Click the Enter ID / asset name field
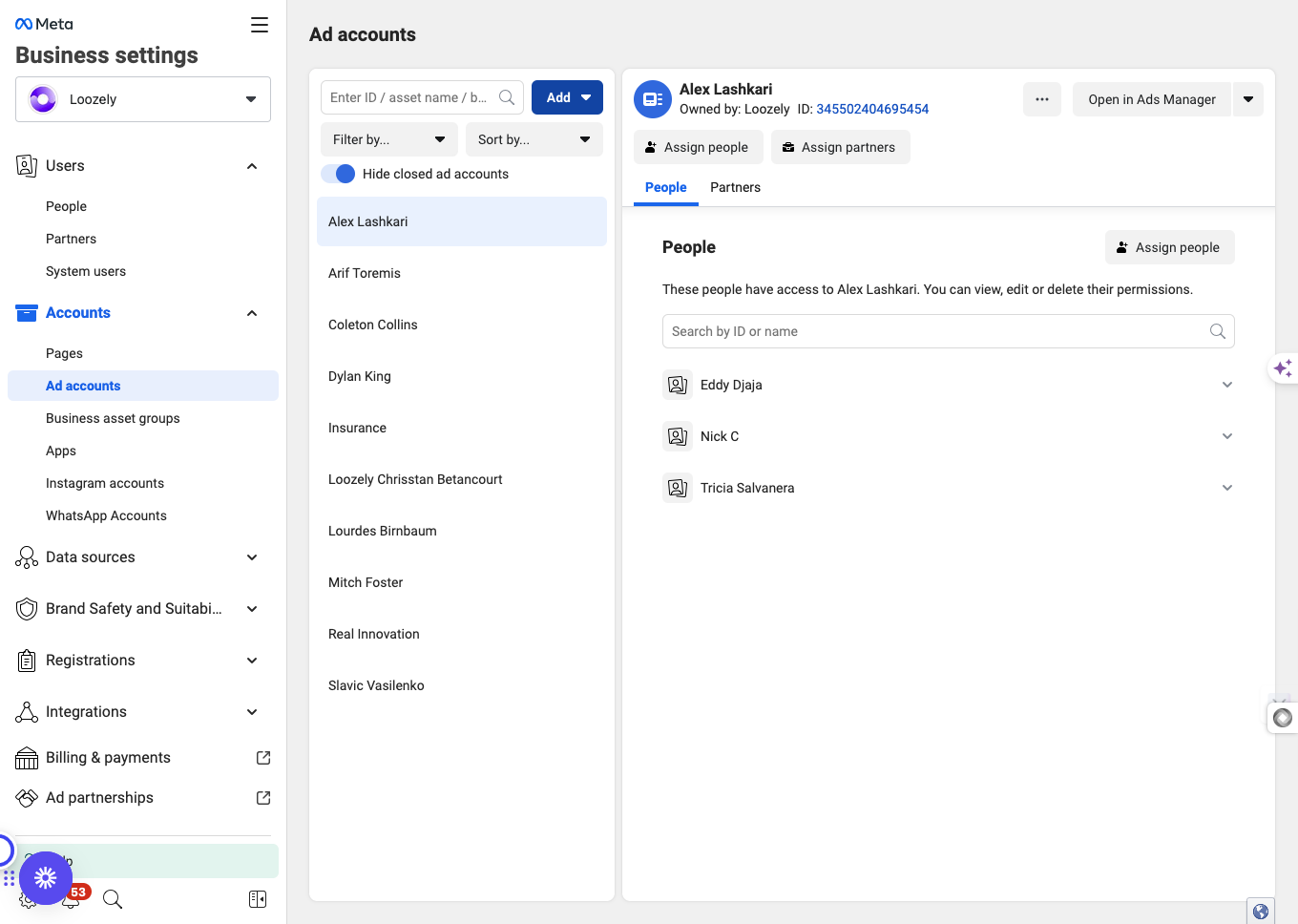Screen dimensions: 1298x924 [x=422, y=97]
